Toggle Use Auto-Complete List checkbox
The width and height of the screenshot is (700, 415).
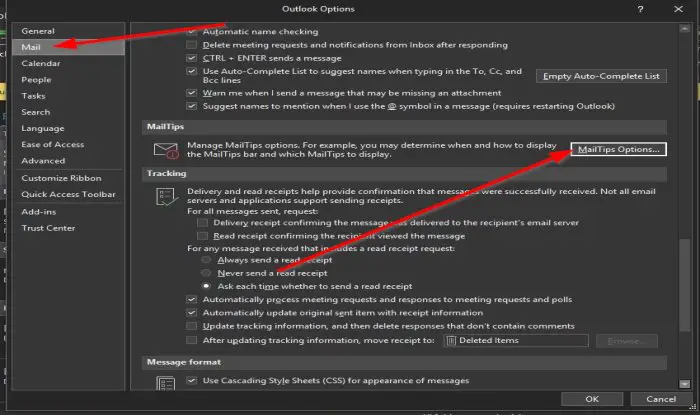tap(192, 71)
